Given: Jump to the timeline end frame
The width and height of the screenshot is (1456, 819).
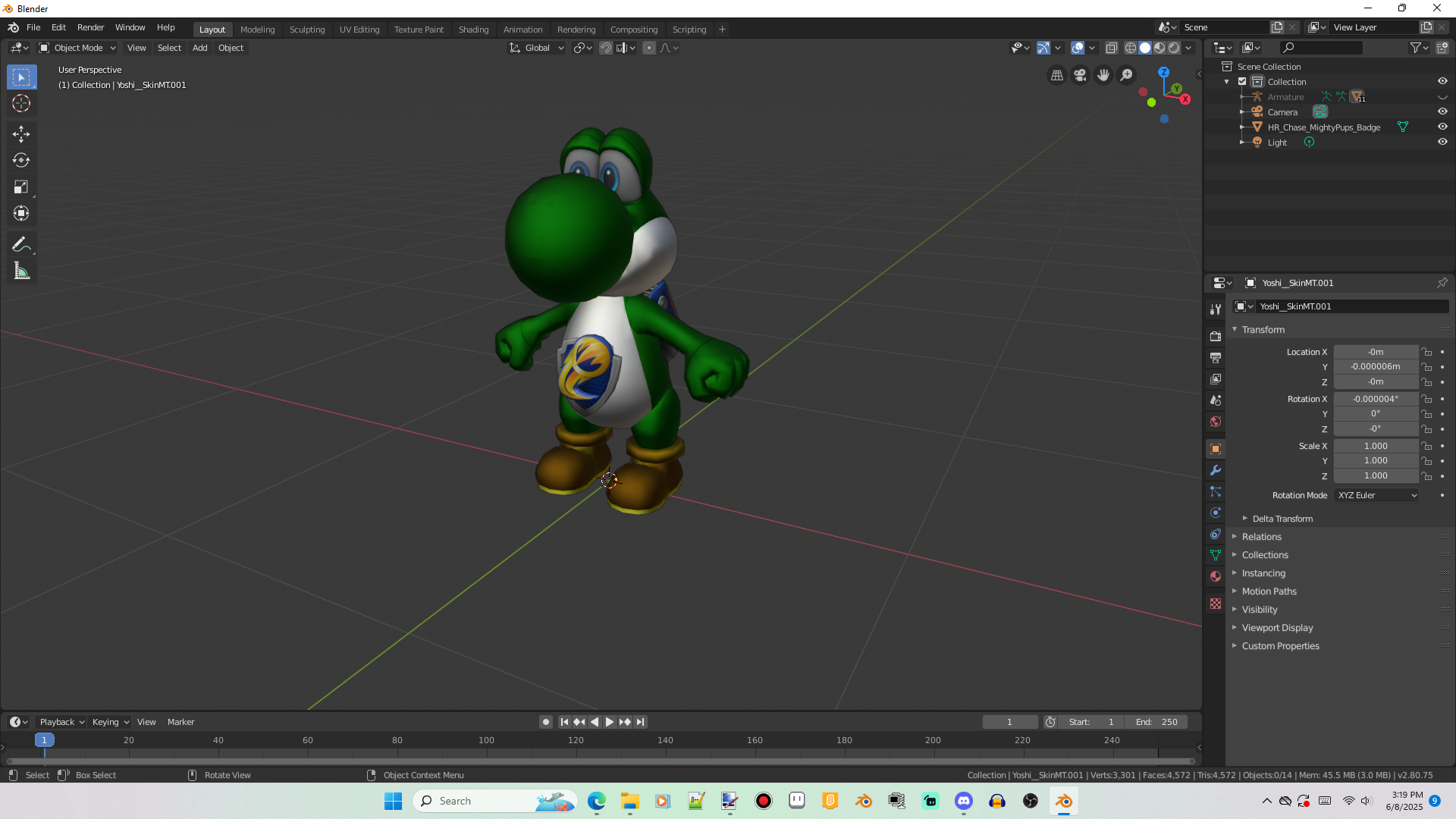Looking at the screenshot, I should tap(640, 722).
